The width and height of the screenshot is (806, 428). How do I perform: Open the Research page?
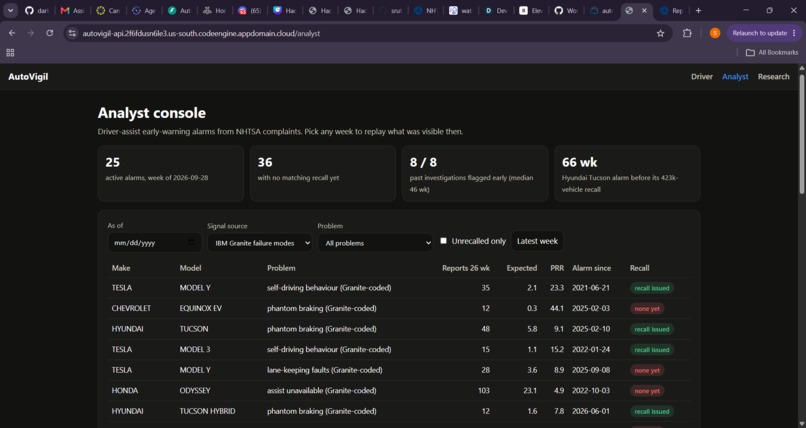pos(773,77)
